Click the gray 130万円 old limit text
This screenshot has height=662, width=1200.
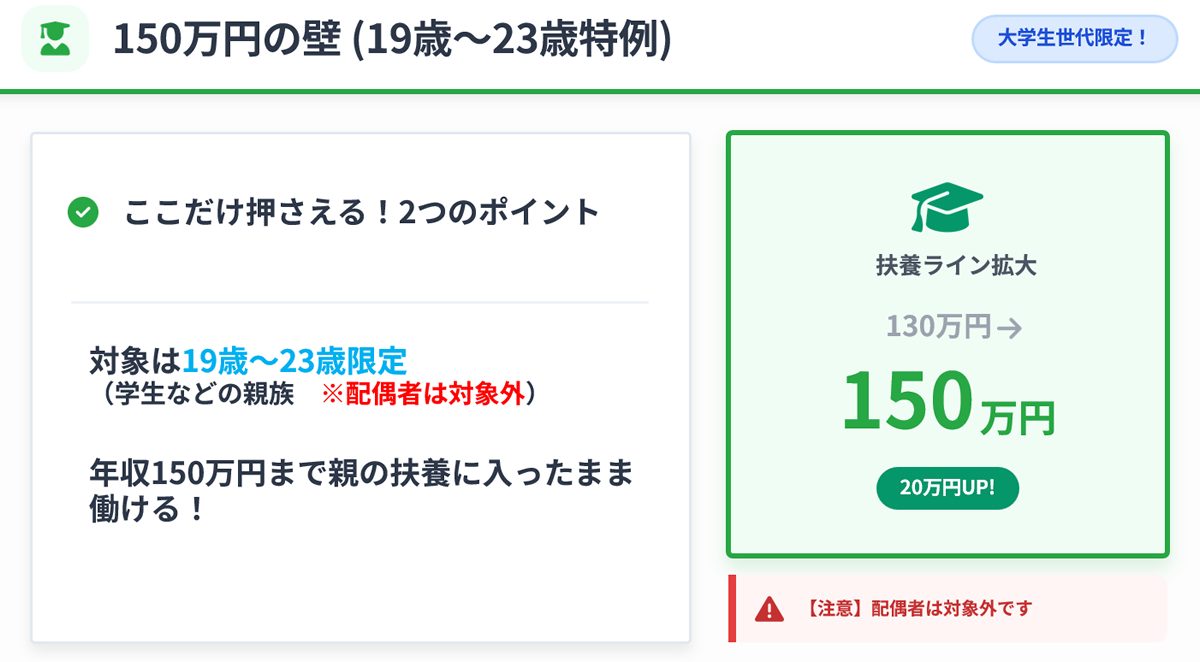[938, 326]
